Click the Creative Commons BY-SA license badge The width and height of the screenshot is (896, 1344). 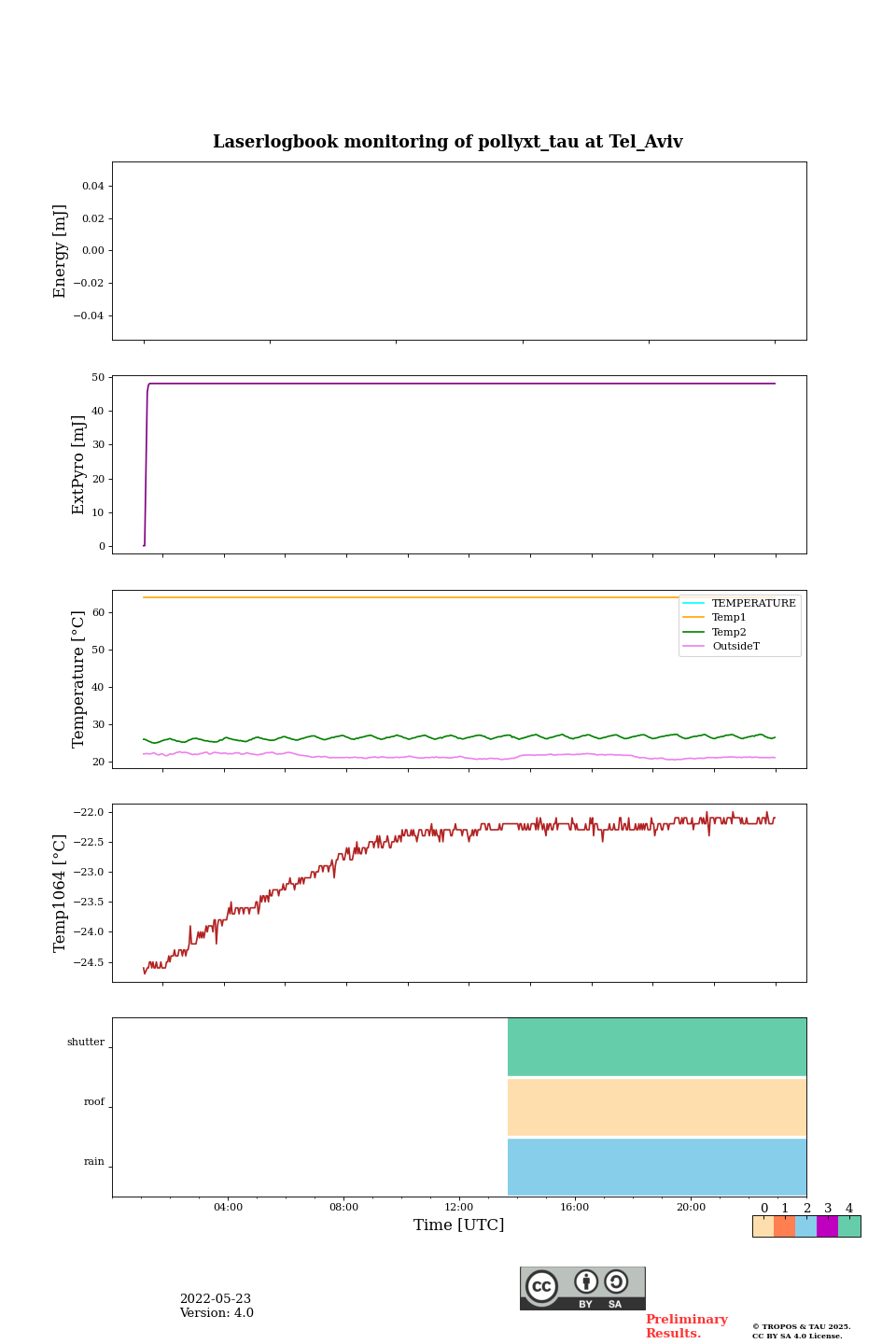click(x=582, y=1288)
